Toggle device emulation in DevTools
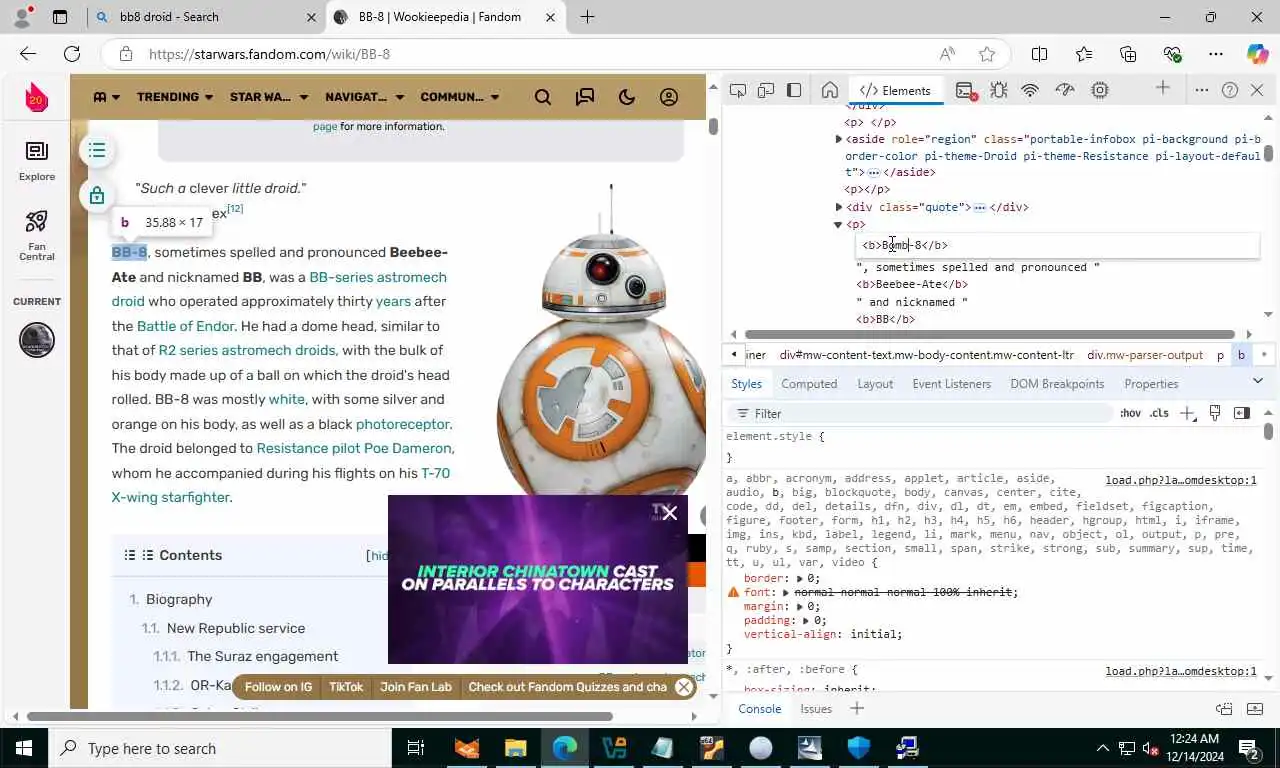 pos(766,90)
